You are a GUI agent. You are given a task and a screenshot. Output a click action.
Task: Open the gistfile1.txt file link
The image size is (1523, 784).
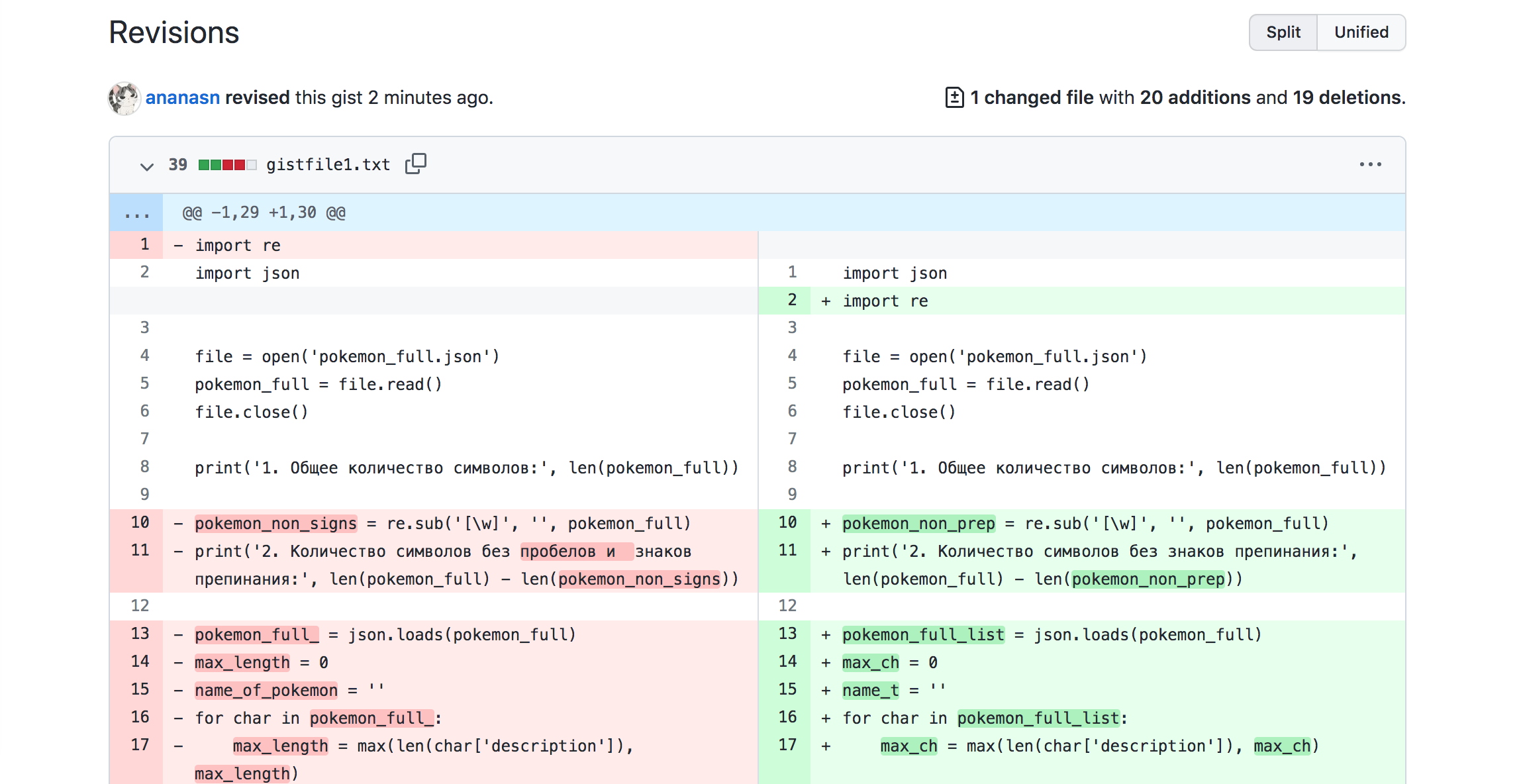328,164
